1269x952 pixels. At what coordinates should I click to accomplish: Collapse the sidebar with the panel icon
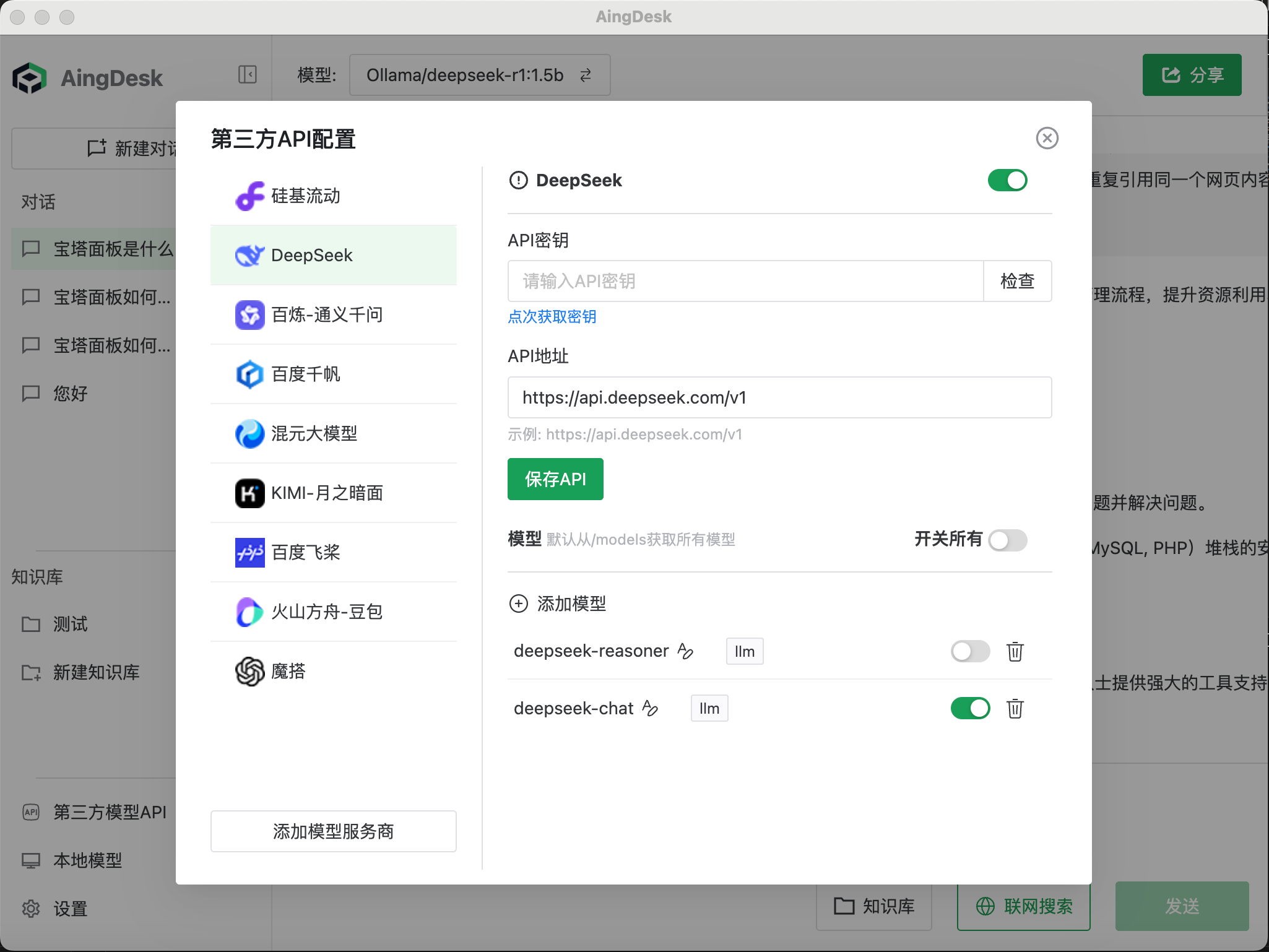click(x=247, y=75)
